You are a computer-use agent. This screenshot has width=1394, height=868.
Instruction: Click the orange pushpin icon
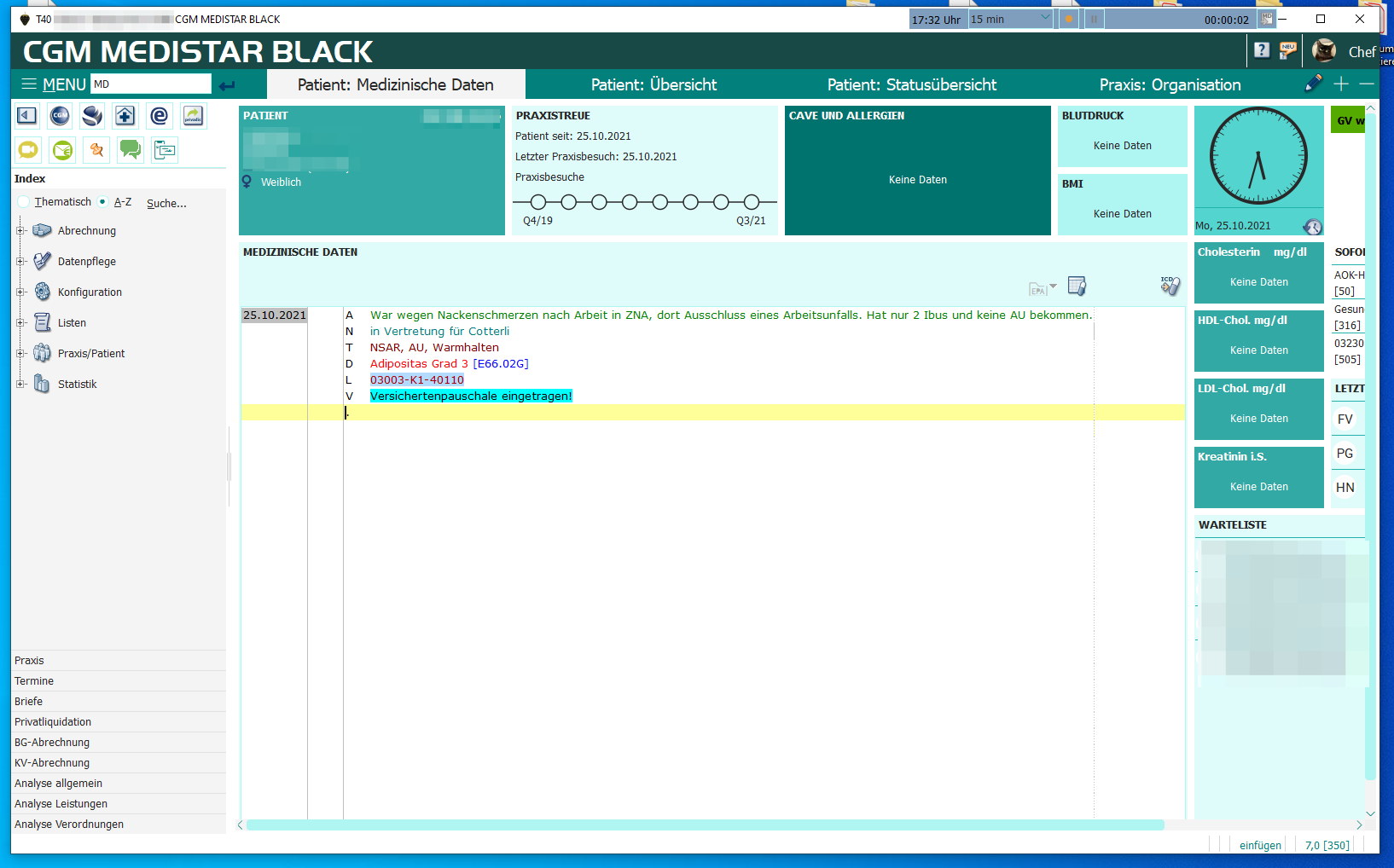point(96,150)
